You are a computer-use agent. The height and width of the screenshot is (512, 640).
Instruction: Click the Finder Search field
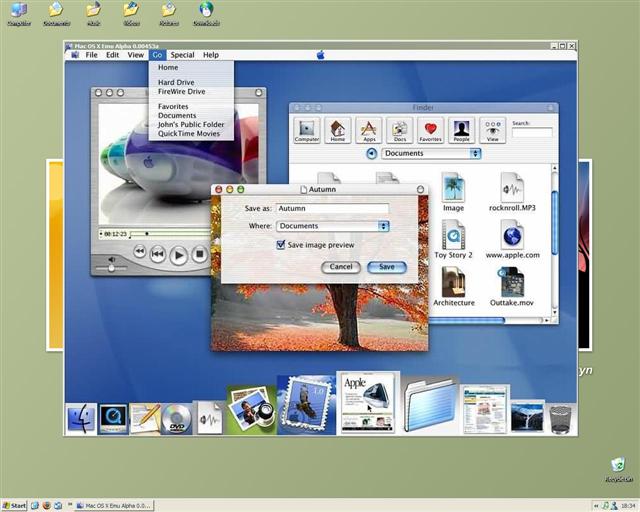532,132
